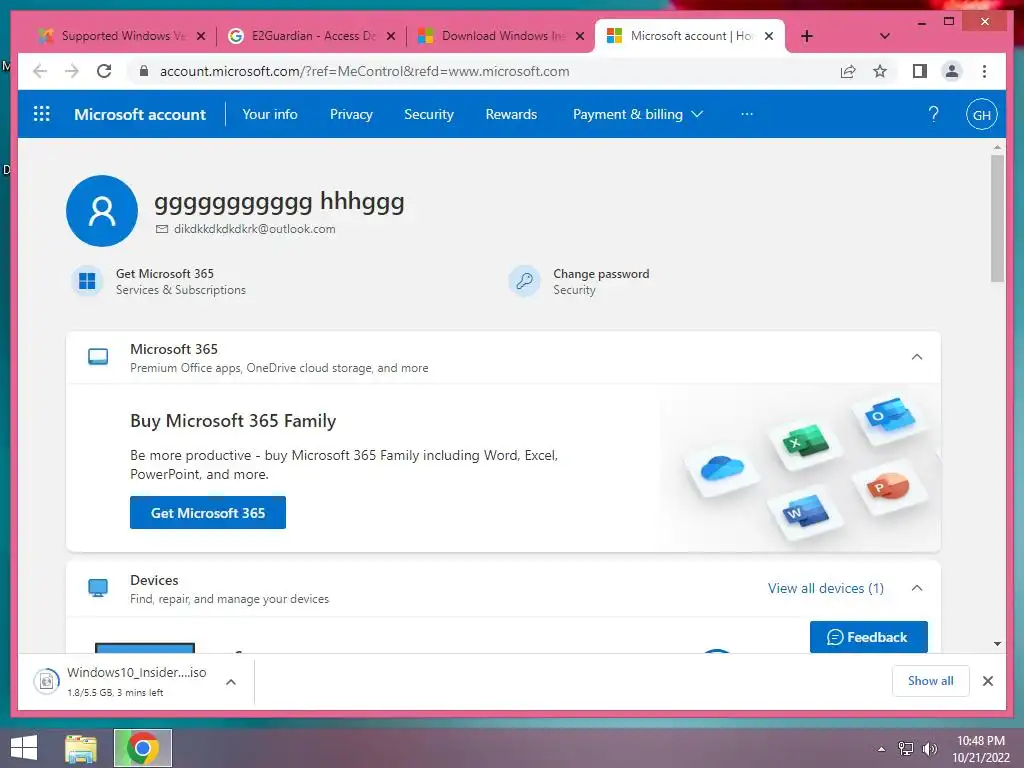Share this page via address bar icon

pyautogui.click(x=848, y=71)
